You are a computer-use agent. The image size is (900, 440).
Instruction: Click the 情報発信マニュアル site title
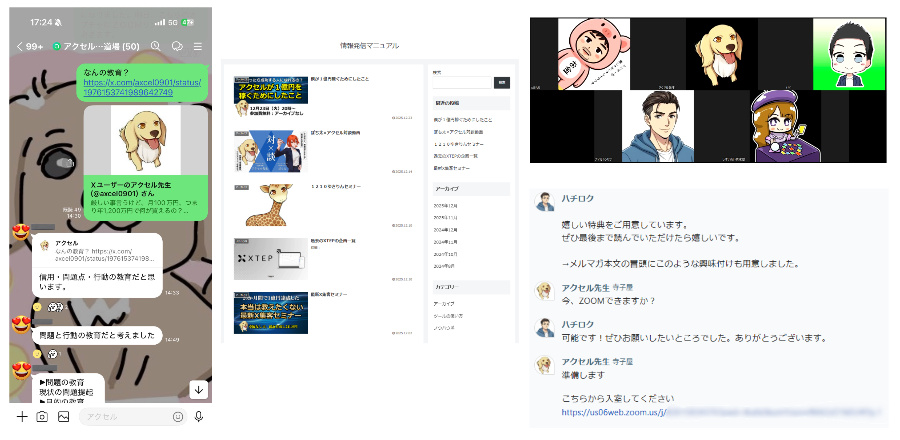[369, 45]
